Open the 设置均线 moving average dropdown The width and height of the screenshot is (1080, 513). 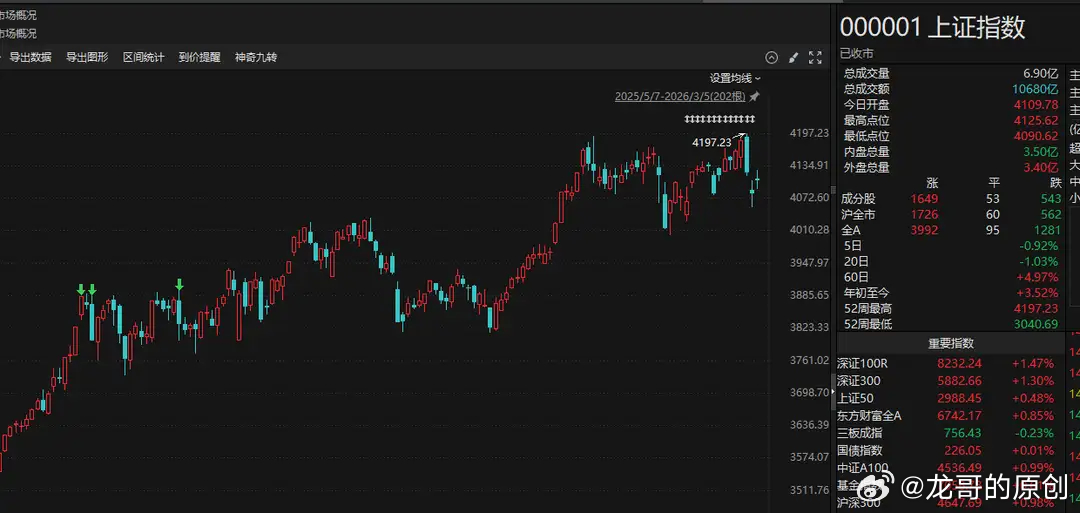click(x=735, y=78)
